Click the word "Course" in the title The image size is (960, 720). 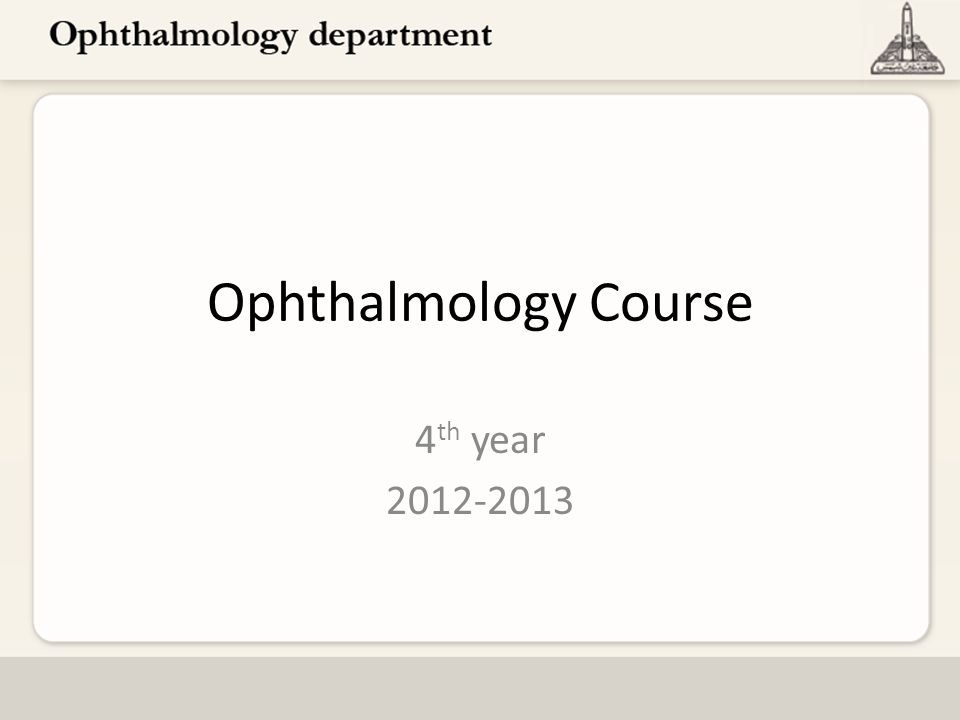[670, 302]
